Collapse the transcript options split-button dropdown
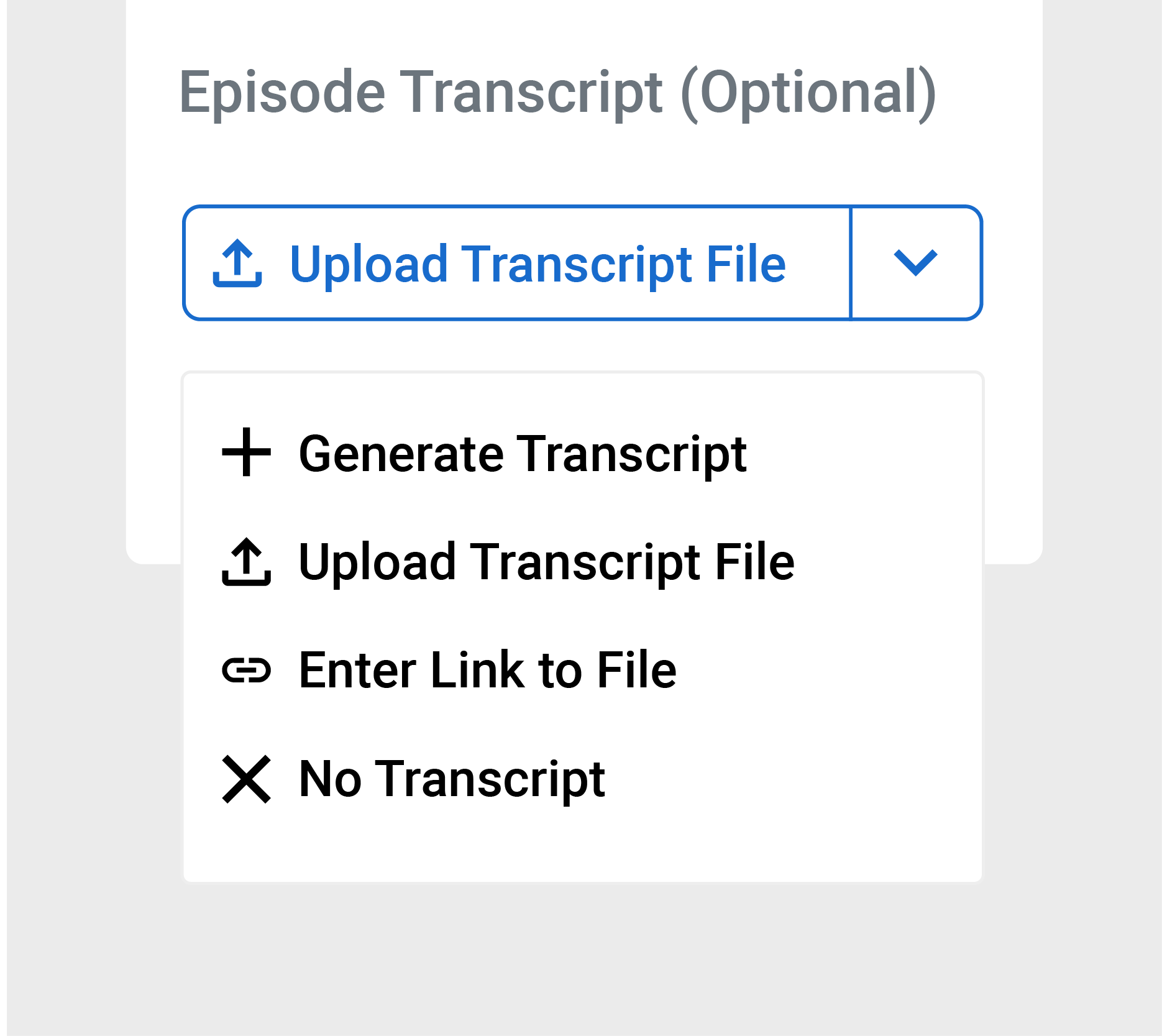This screenshot has width=1162, height=1036. [x=917, y=263]
